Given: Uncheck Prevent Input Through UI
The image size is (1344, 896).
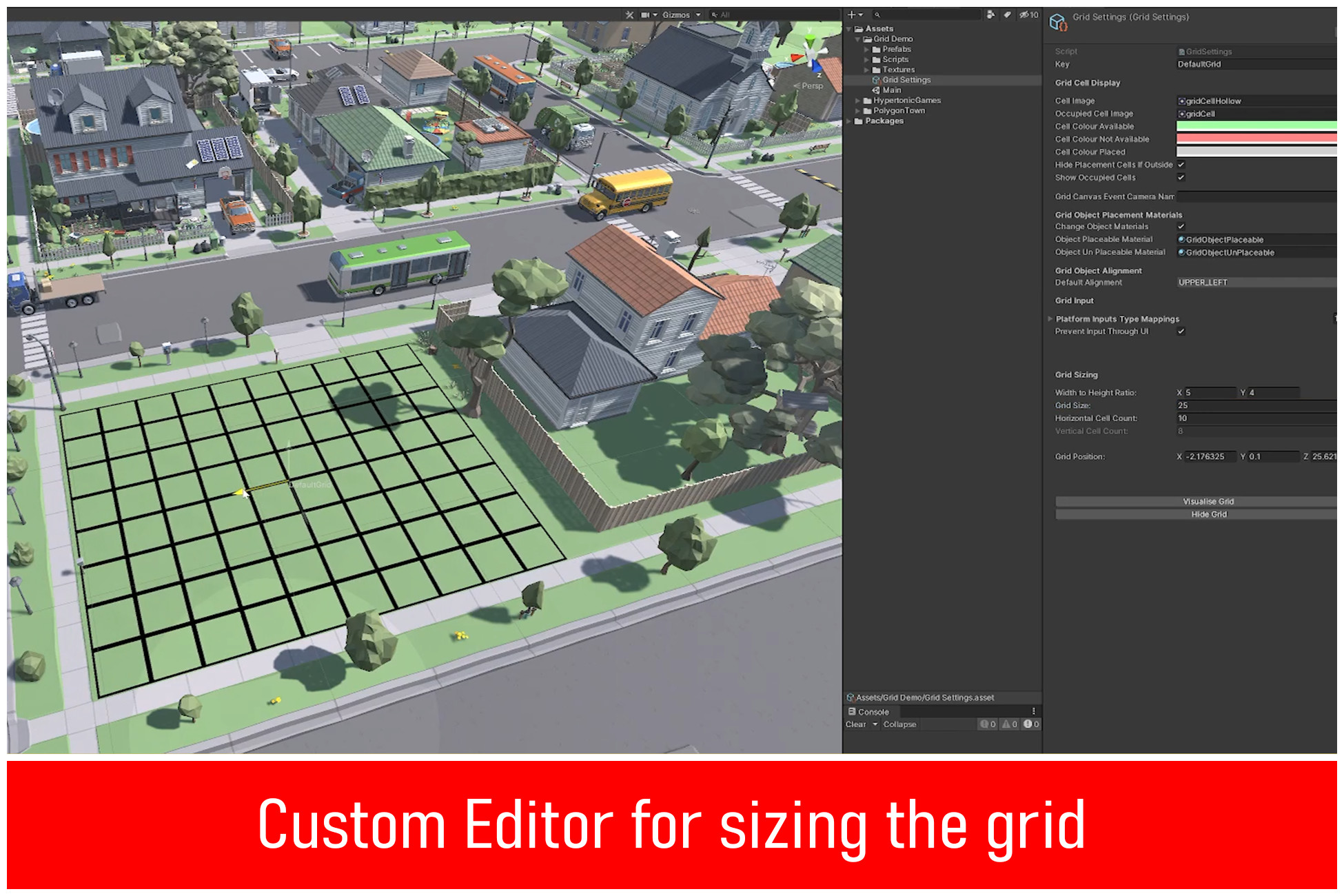Looking at the screenshot, I should (1181, 332).
